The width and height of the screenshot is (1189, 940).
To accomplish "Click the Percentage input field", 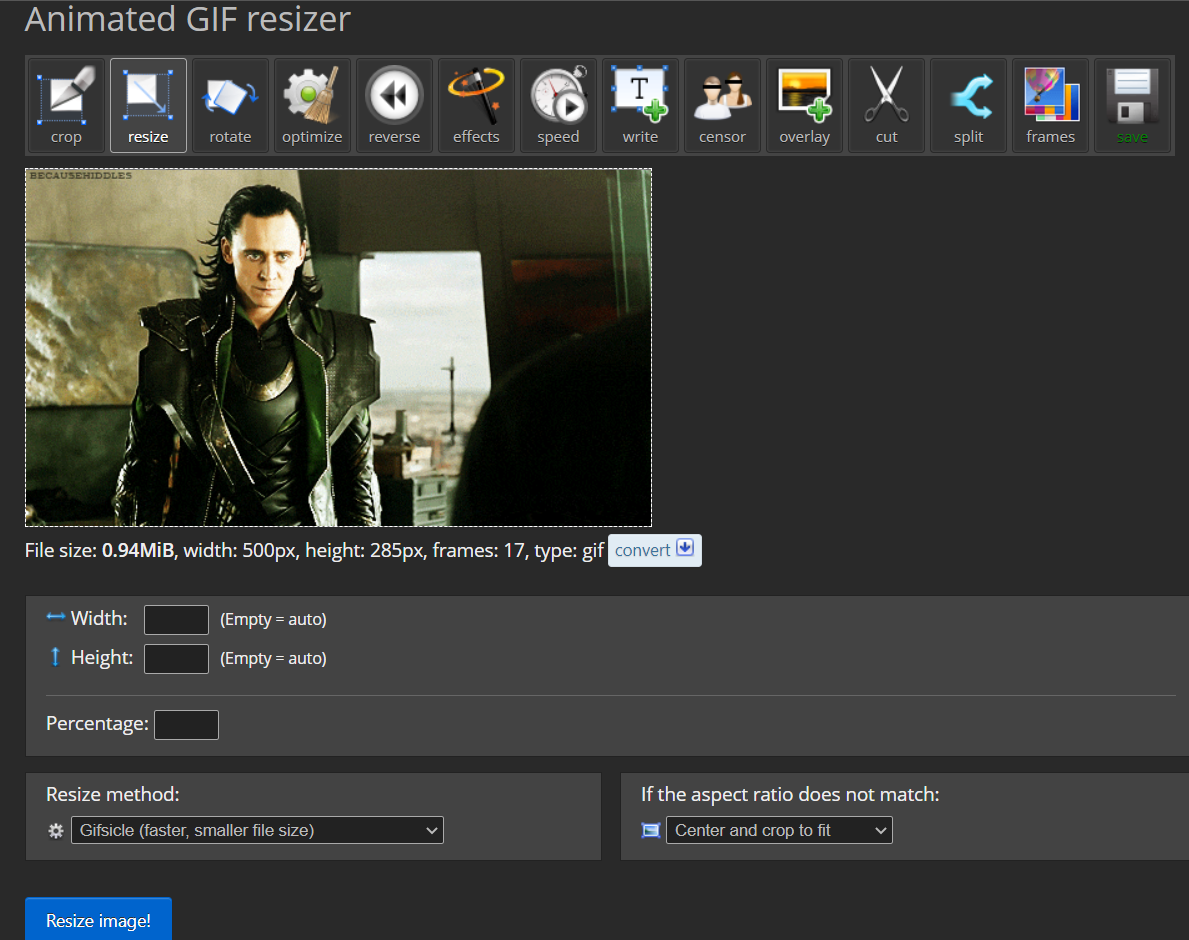I will tap(187, 725).
